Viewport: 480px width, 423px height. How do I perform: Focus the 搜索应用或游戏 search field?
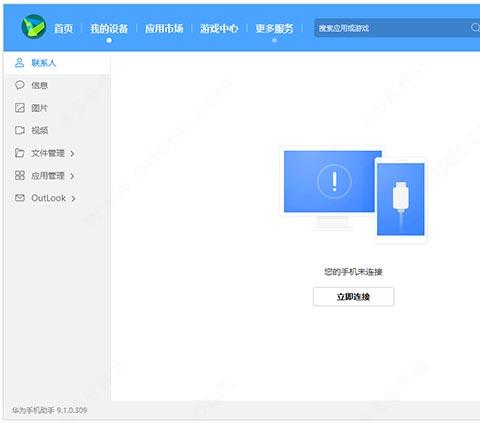[397, 28]
